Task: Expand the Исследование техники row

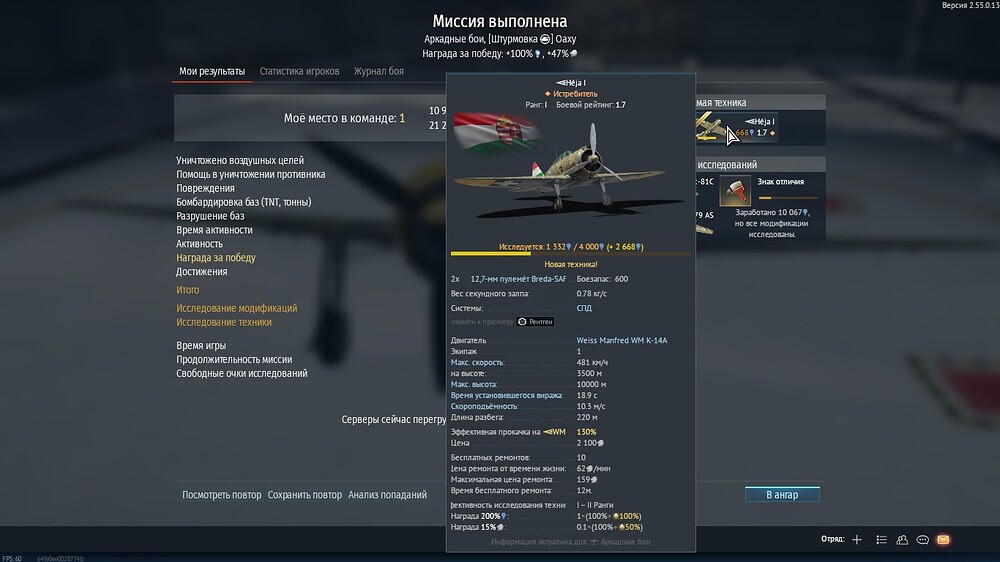Action: pyautogui.click(x=224, y=322)
